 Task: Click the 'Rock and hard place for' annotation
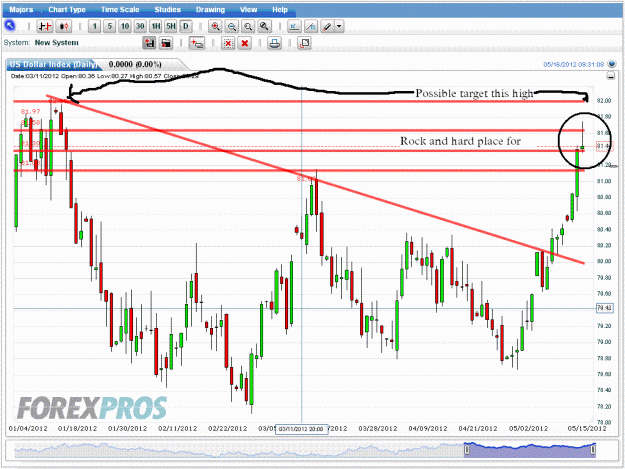pos(460,141)
